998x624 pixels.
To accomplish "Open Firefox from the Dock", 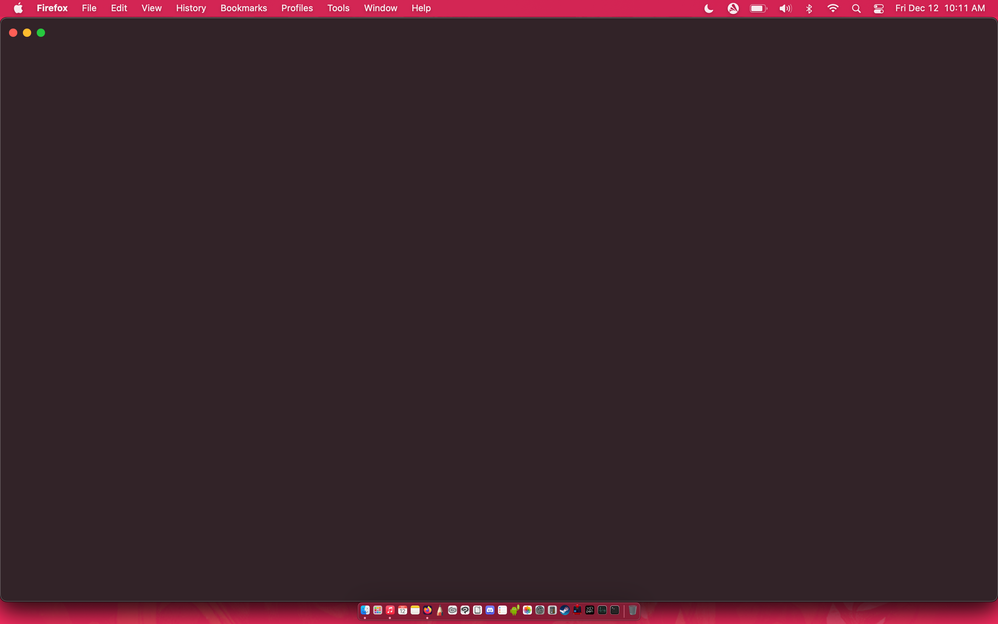I will [x=426, y=610].
